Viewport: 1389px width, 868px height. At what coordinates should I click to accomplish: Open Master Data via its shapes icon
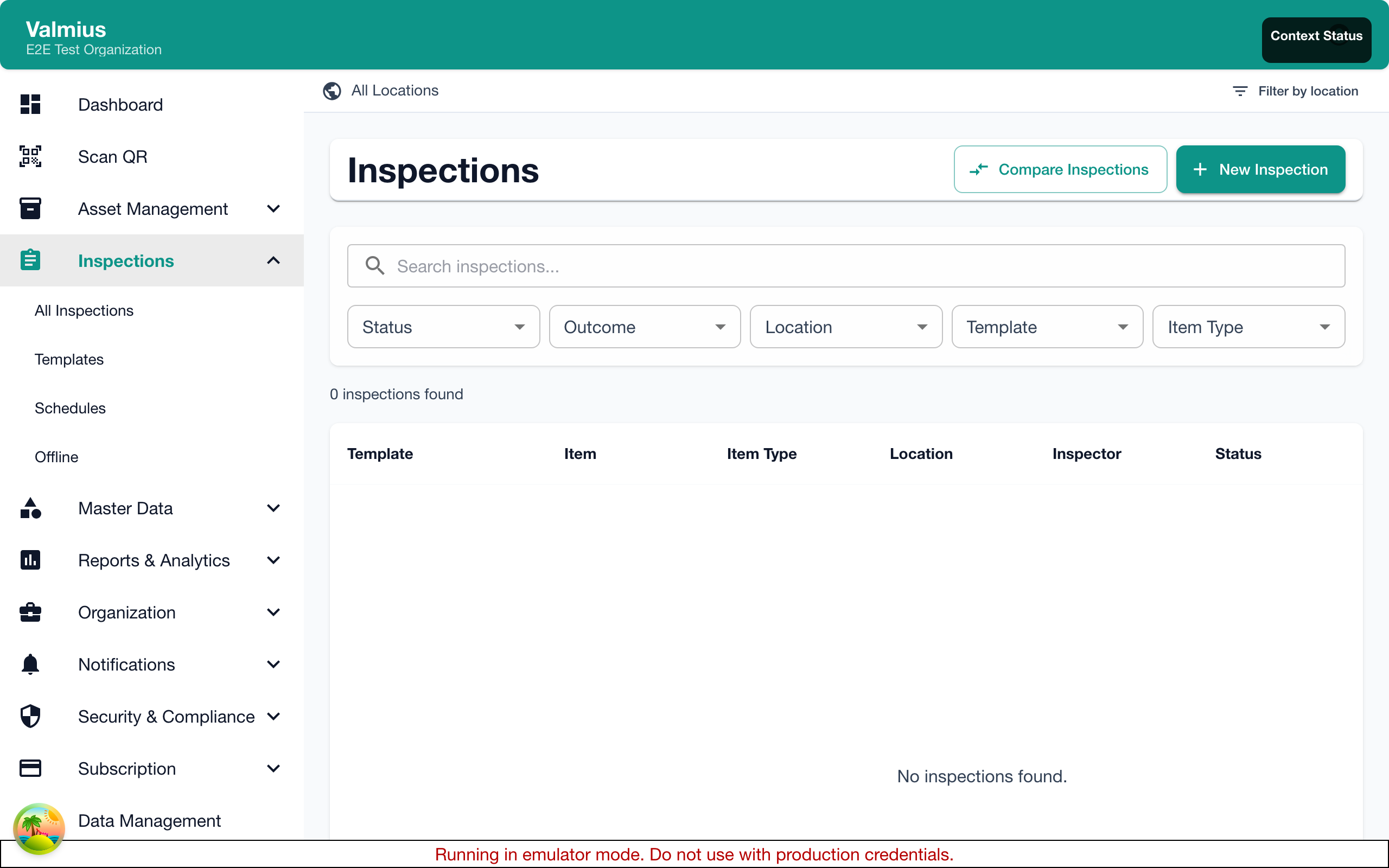(x=30, y=508)
